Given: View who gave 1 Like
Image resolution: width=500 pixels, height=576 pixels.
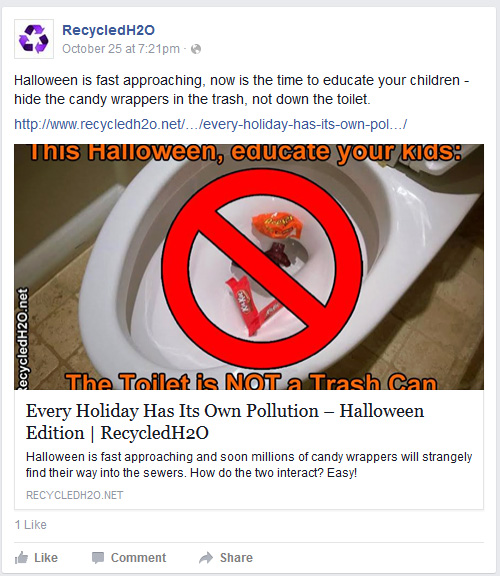Looking at the screenshot, I should [30, 525].
